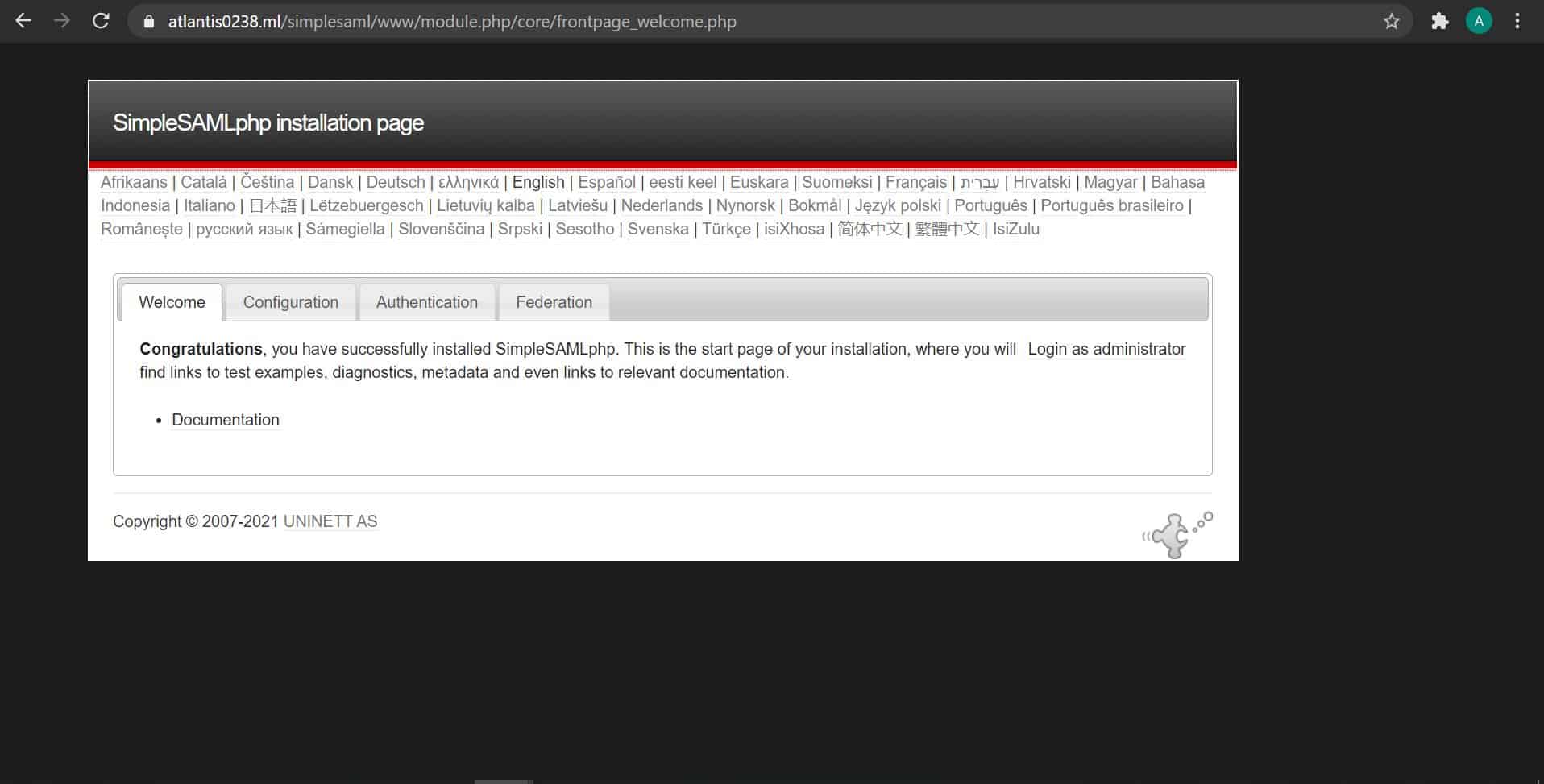Switch language to Latviešu
This screenshot has height=784, width=1544.
[578, 205]
